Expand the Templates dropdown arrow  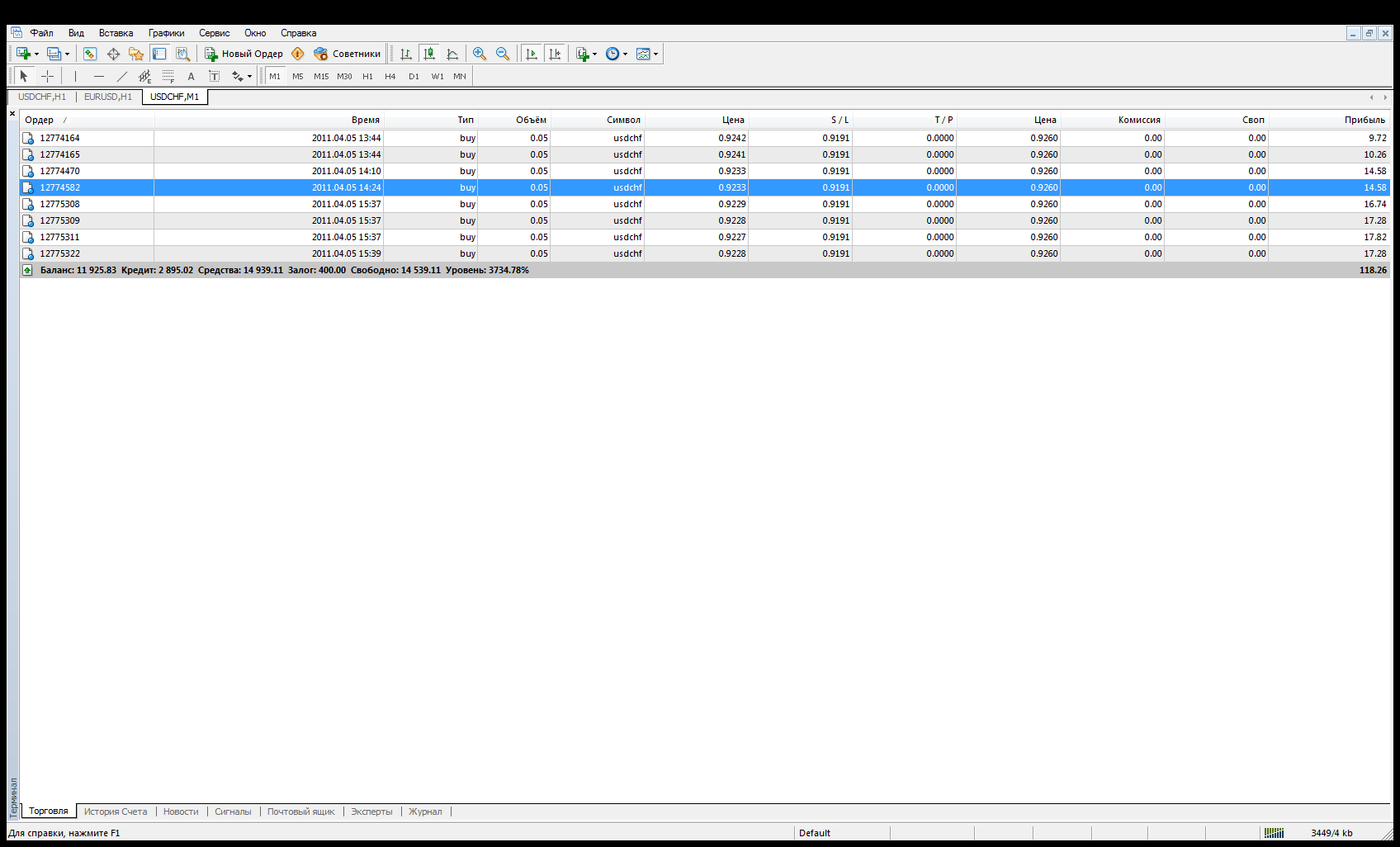(655, 54)
